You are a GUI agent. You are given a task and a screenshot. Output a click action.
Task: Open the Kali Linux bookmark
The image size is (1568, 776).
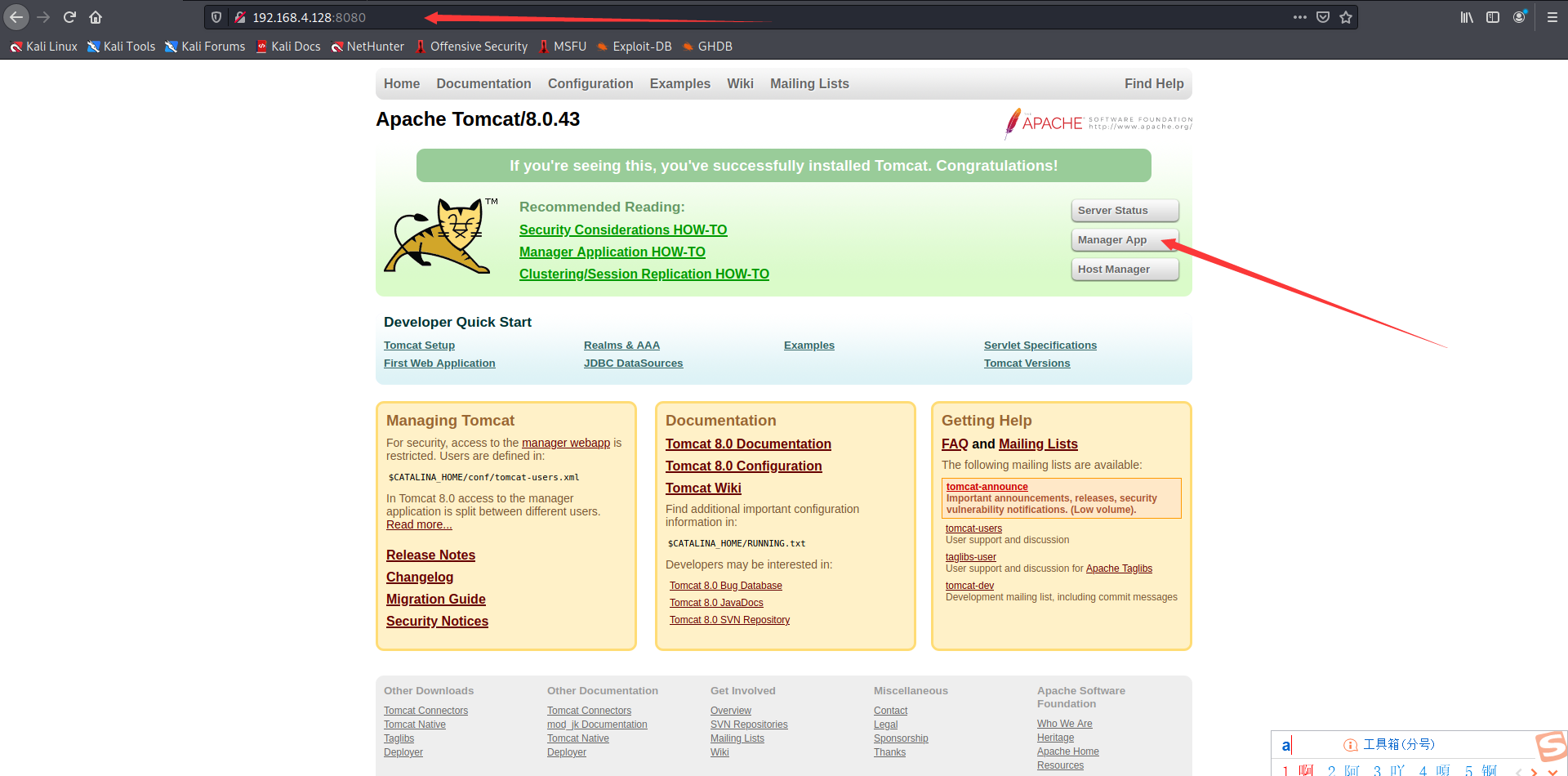tap(43, 47)
